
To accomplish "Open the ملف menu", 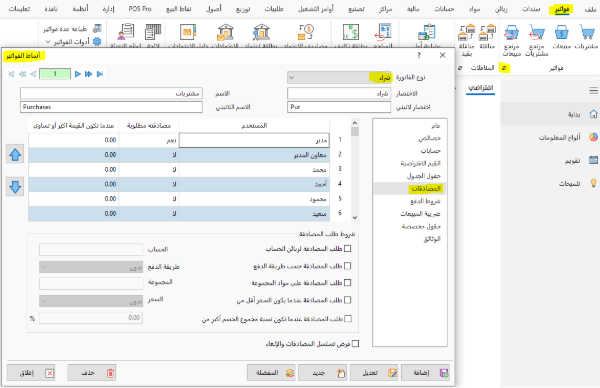I will (x=590, y=9).
